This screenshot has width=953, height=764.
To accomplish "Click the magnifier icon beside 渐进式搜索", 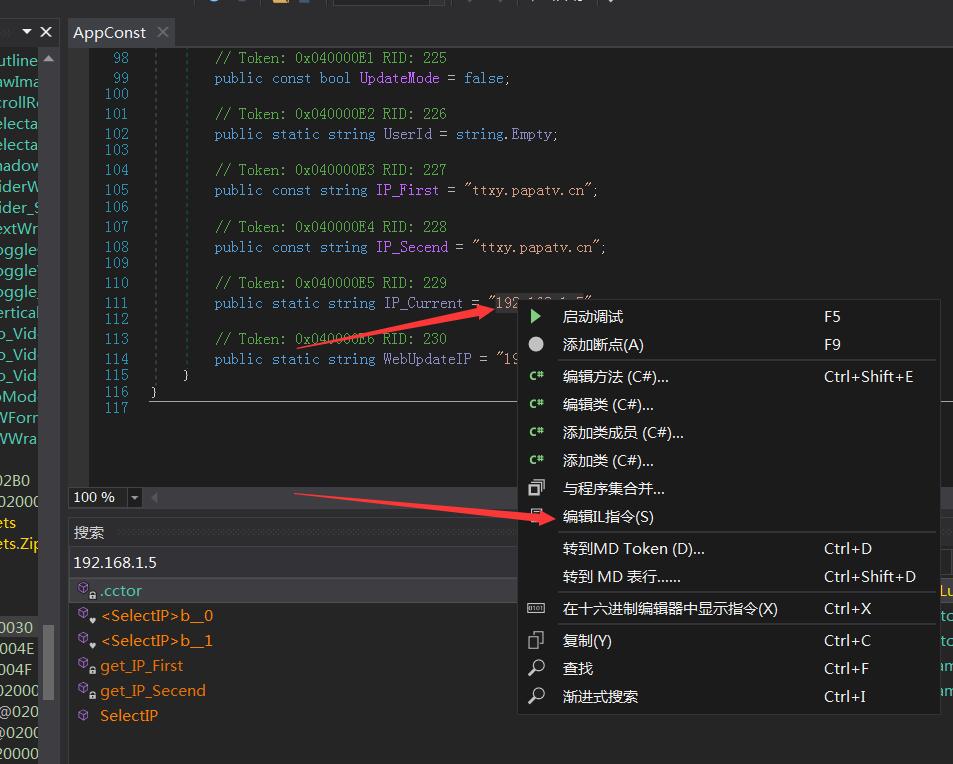I will pyautogui.click(x=536, y=696).
